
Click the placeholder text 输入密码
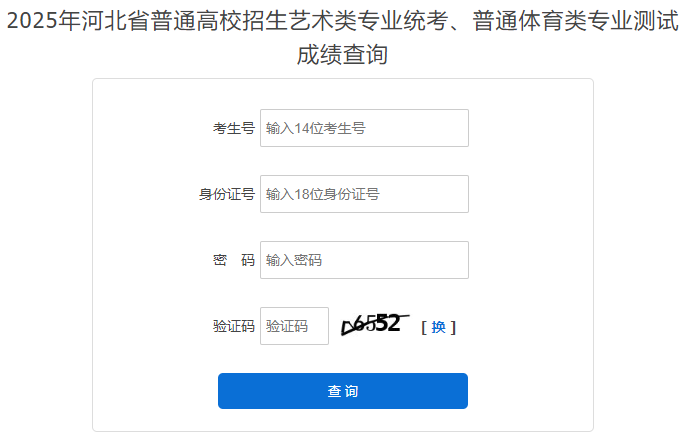tap(294, 260)
